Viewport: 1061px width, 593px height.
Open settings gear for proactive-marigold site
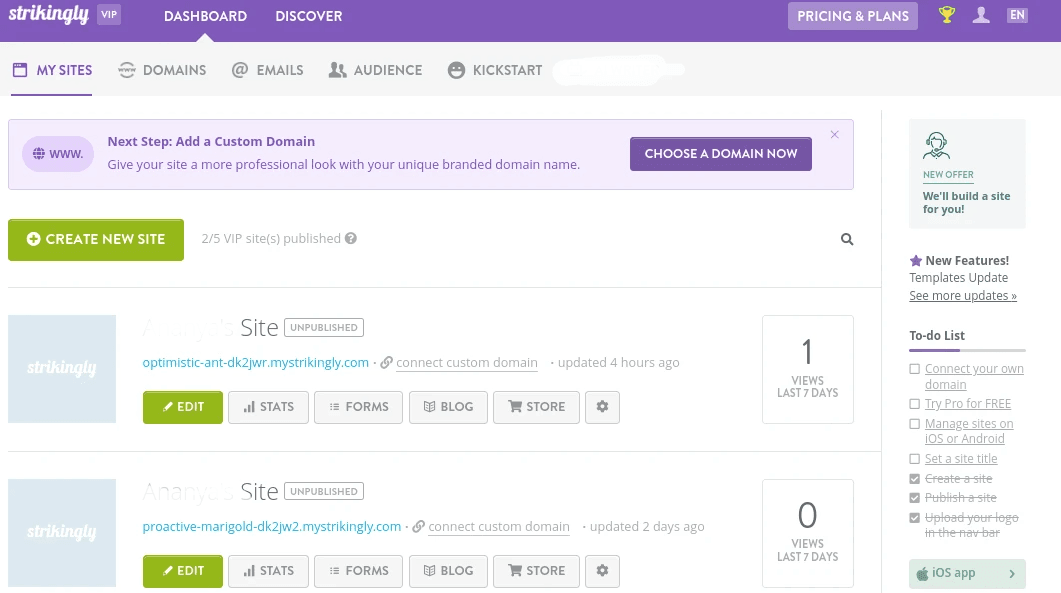pyautogui.click(x=602, y=571)
